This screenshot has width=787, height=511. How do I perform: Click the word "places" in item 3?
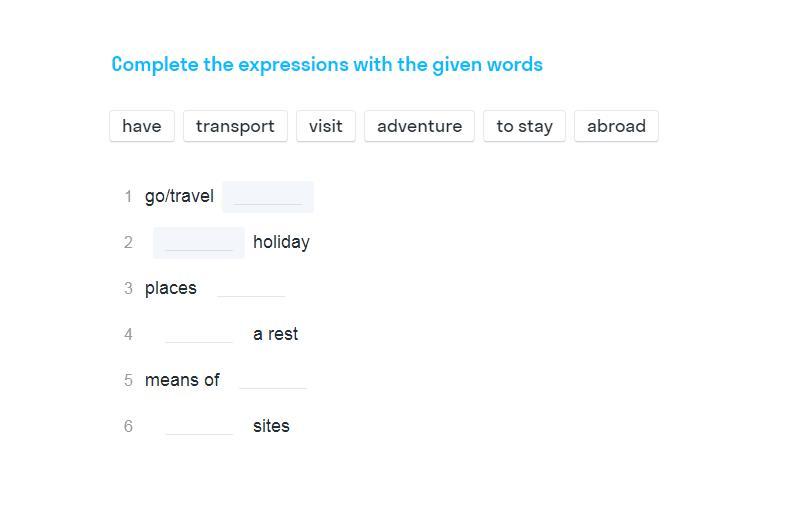171,288
